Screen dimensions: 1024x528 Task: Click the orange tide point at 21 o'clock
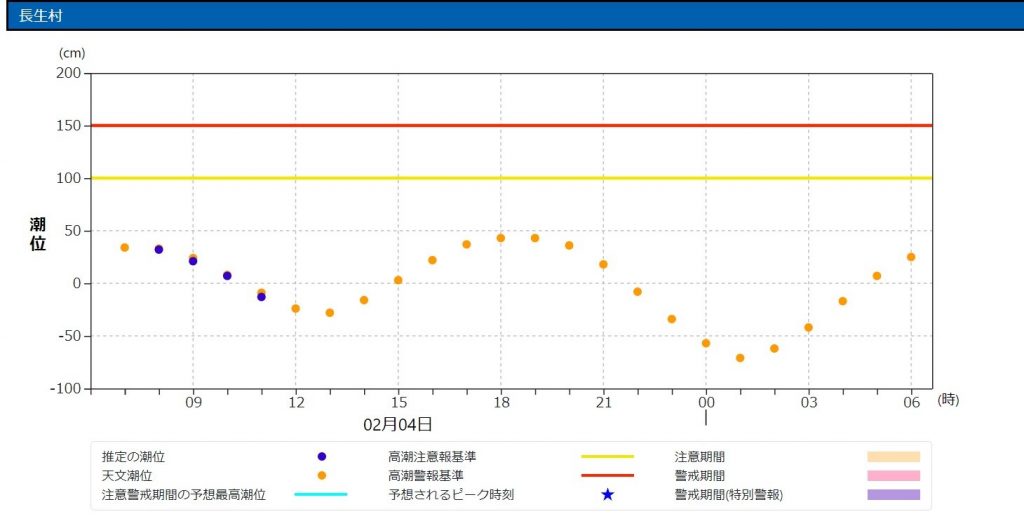pyautogui.click(x=603, y=265)
